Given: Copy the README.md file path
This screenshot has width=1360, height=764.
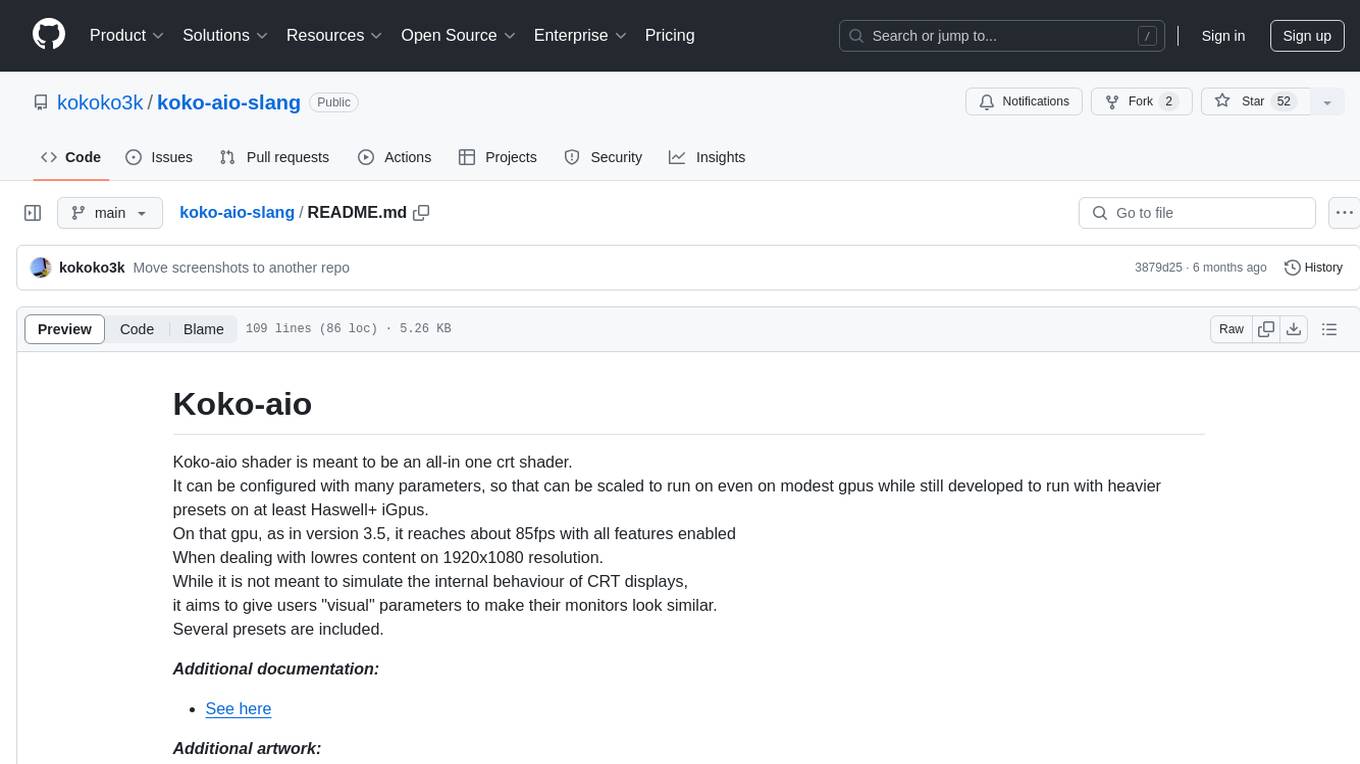Looking at the screenshot, I should (421, 212).
